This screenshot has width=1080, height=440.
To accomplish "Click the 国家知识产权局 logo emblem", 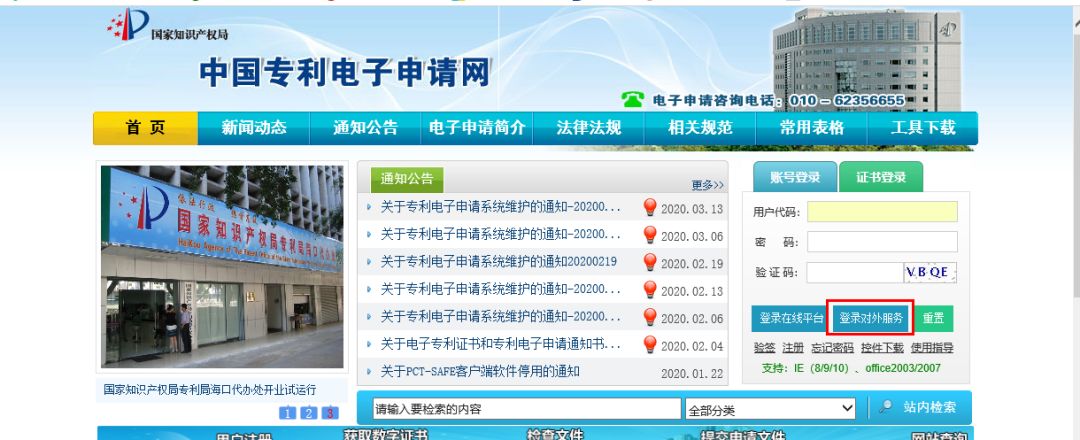I will 129,25.
